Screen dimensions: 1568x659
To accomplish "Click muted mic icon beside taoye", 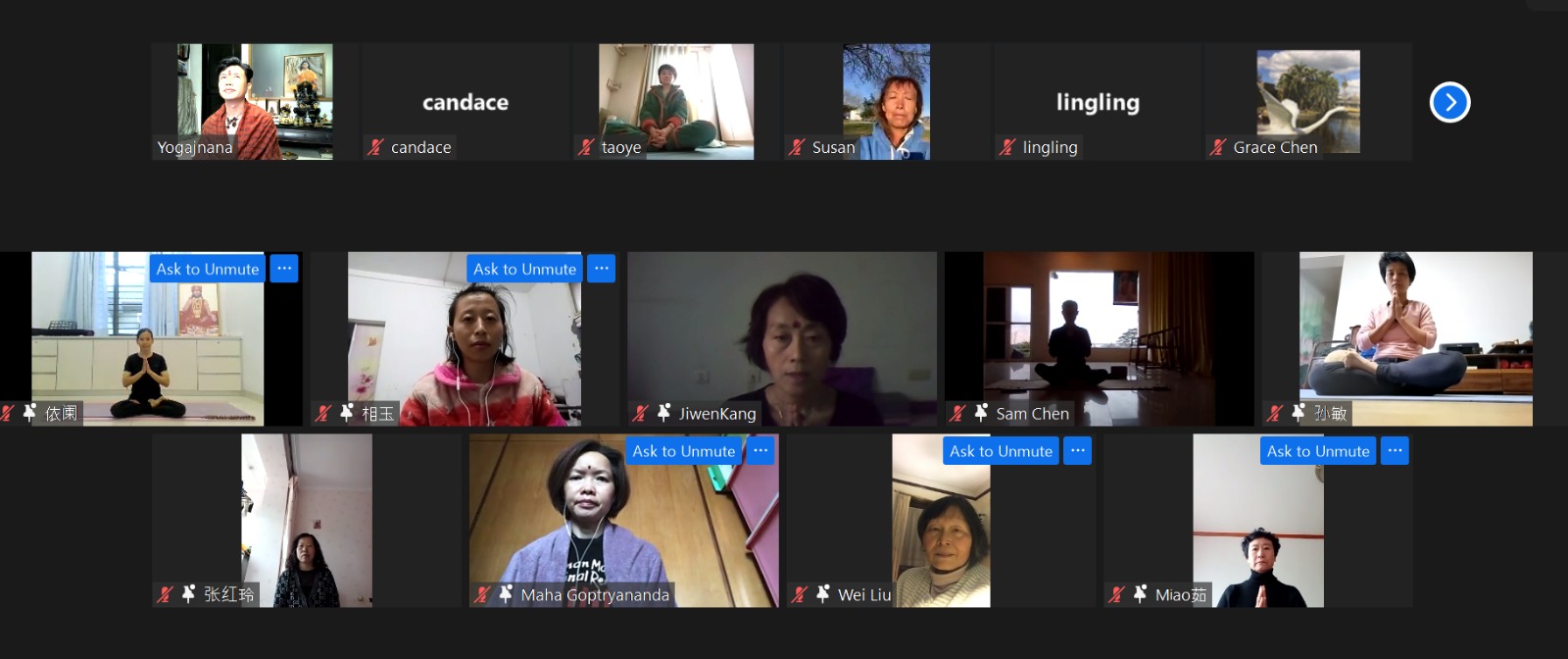I will (586, 147).
